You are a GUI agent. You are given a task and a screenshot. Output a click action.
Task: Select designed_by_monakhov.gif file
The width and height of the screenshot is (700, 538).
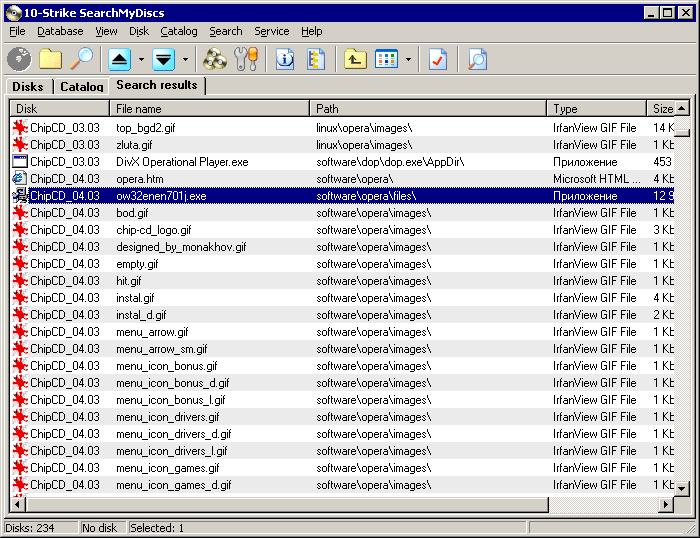[x=342, y=246]
